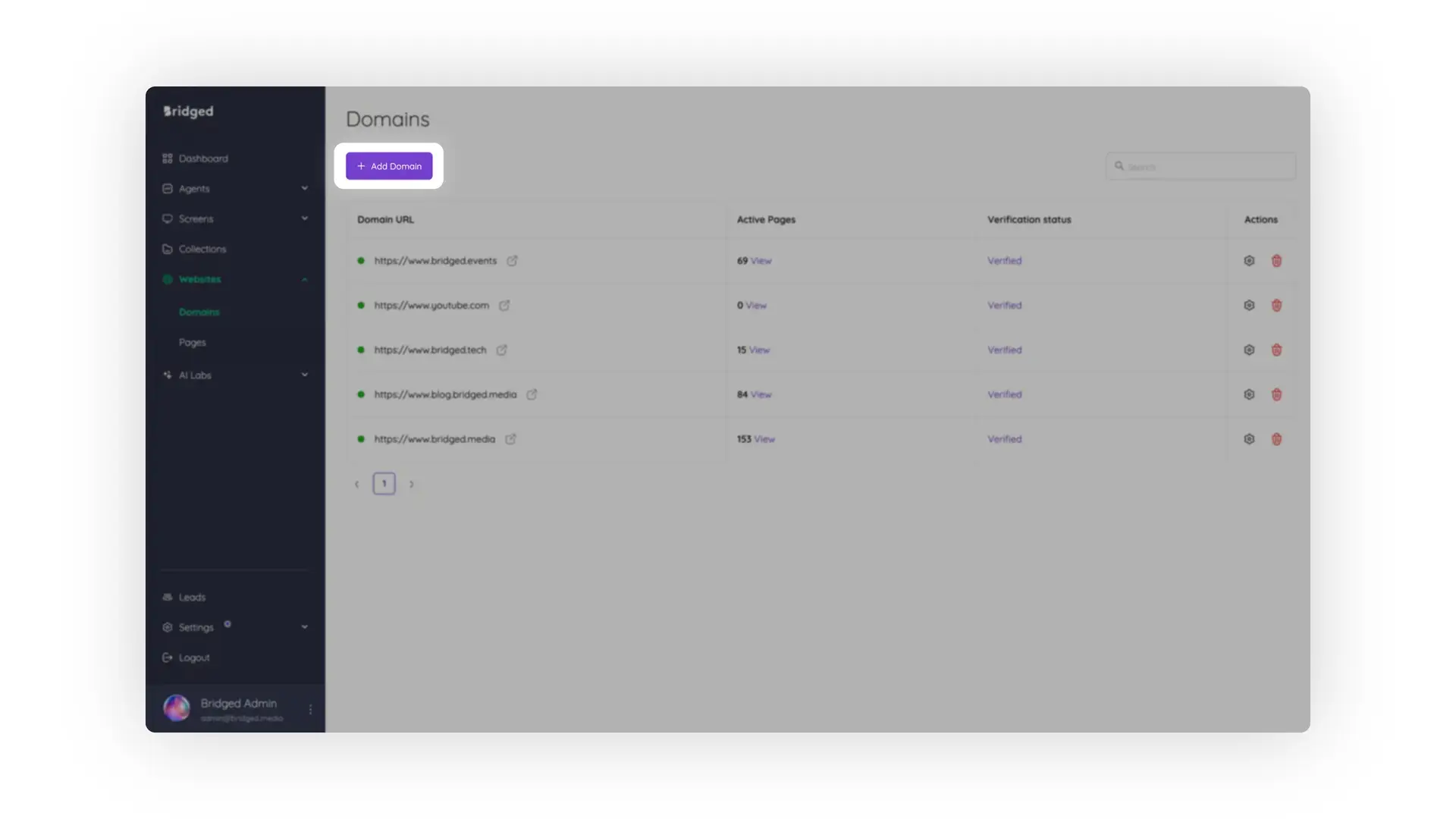Image resolution: width=1456 pixels, height=819 pixels.
Task: Click the Logout icon at sidebar bottom
Action: click(x=168, y=657)
